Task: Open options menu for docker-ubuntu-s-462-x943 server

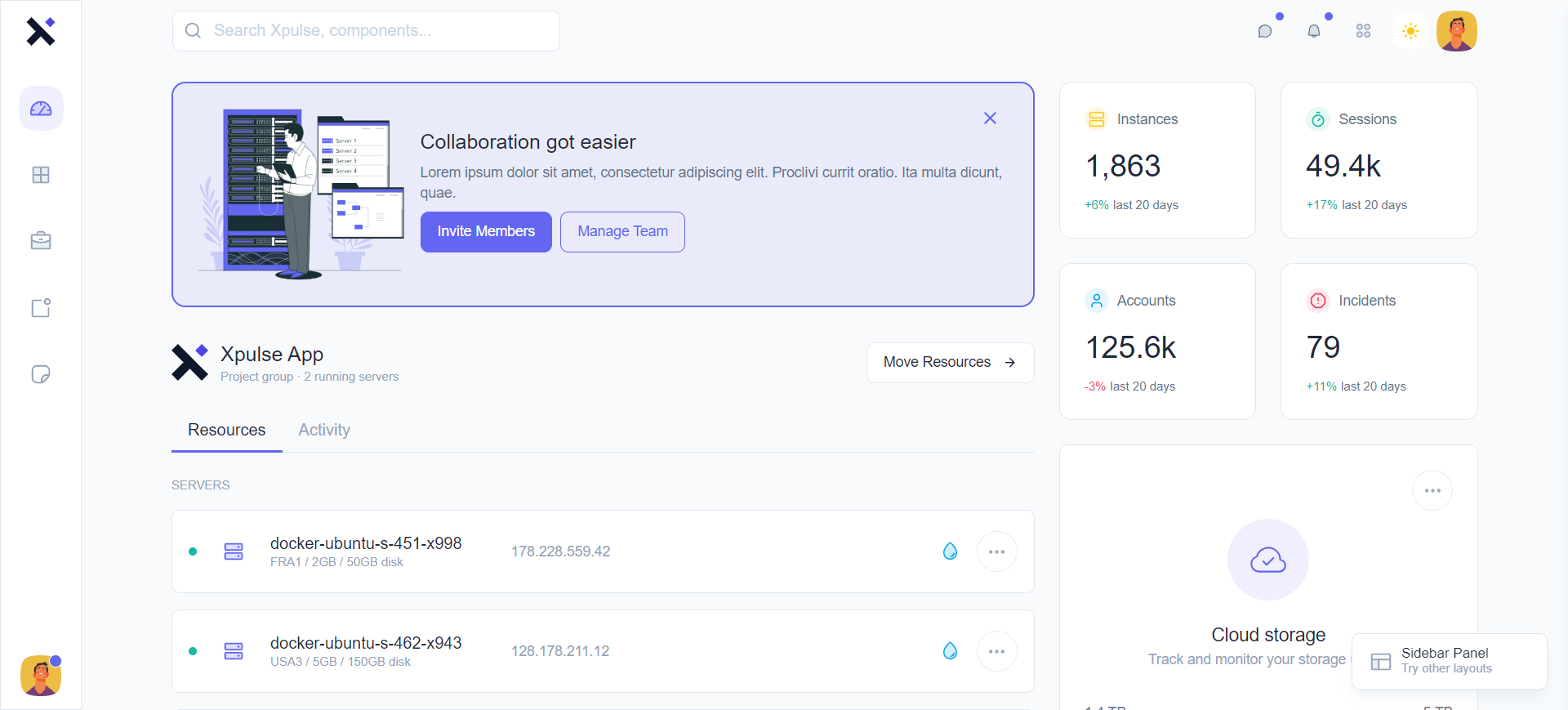Action: click(996, 651)
